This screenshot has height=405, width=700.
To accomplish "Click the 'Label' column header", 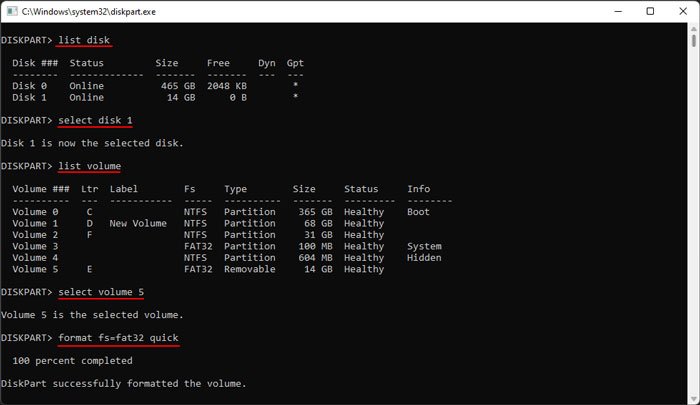I will [x=124, y=189].
